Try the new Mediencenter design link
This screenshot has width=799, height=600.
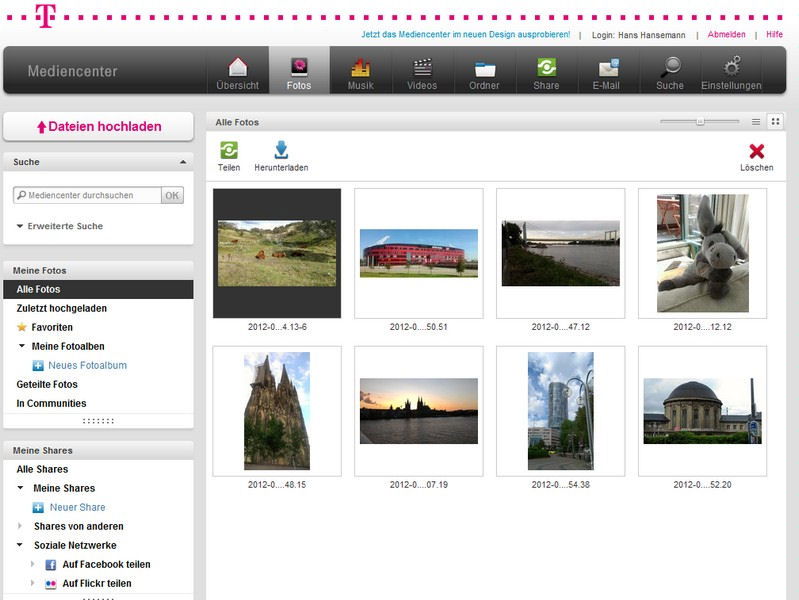pyautogui.click(x=466, y=34)
